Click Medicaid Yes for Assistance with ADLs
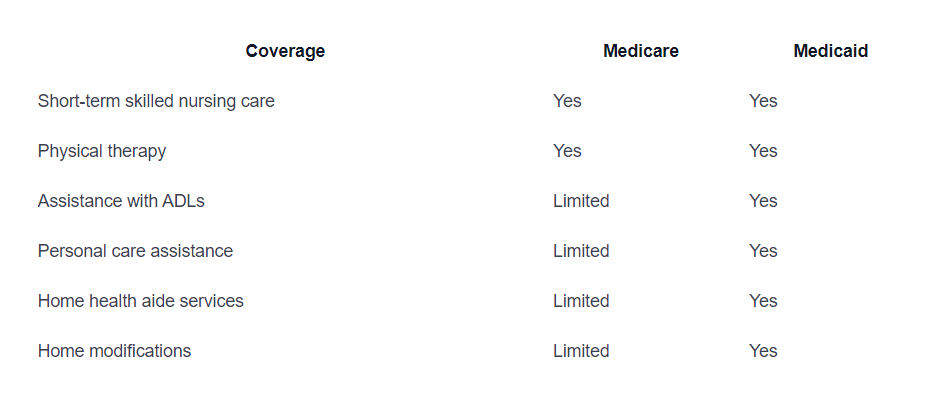This screenshot has height=397, width=930. click(763, 201)
